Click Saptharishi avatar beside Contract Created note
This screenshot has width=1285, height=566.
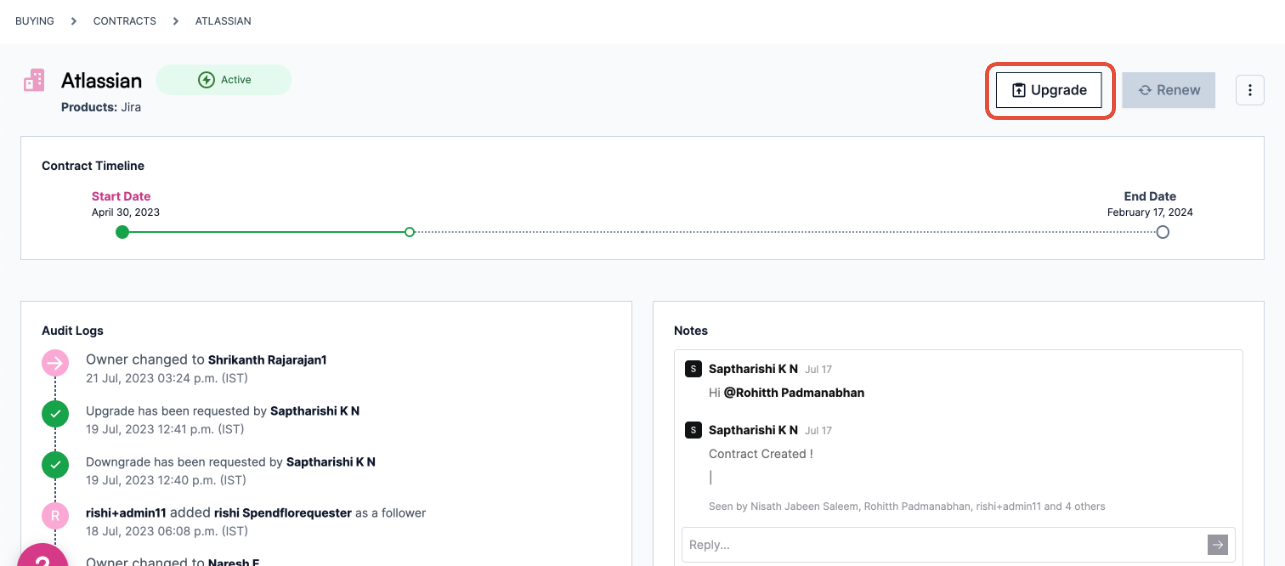coord(693,430)
